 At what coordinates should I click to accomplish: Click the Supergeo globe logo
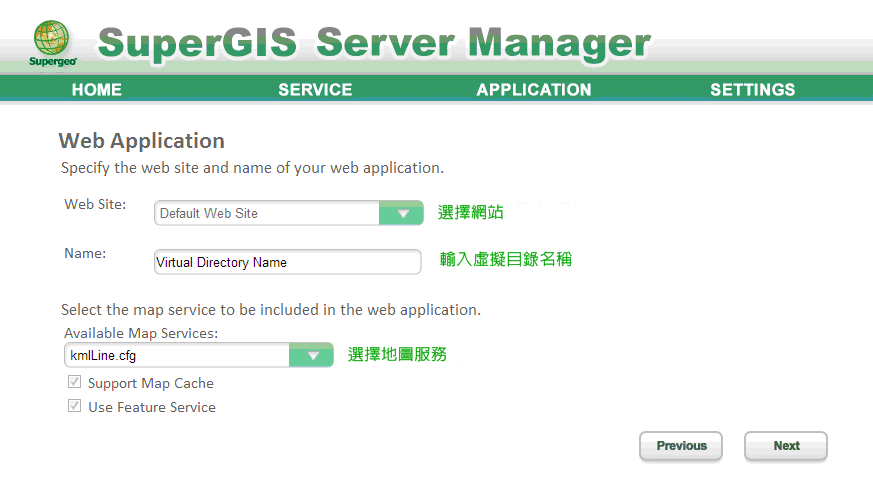(x=52, y=43)
